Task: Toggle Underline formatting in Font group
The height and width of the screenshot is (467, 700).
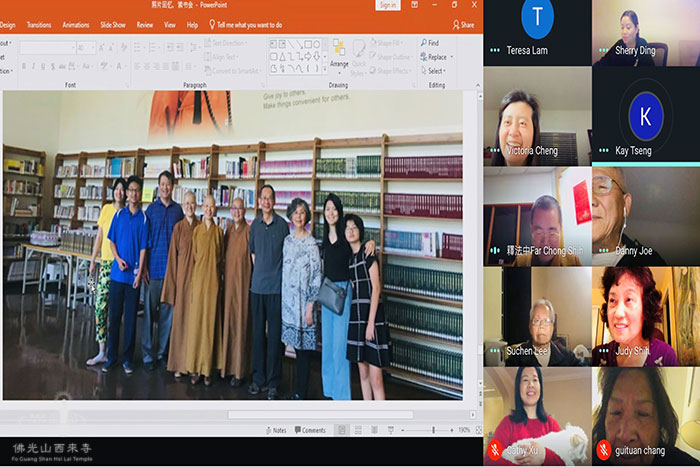Action: (43, 67)
